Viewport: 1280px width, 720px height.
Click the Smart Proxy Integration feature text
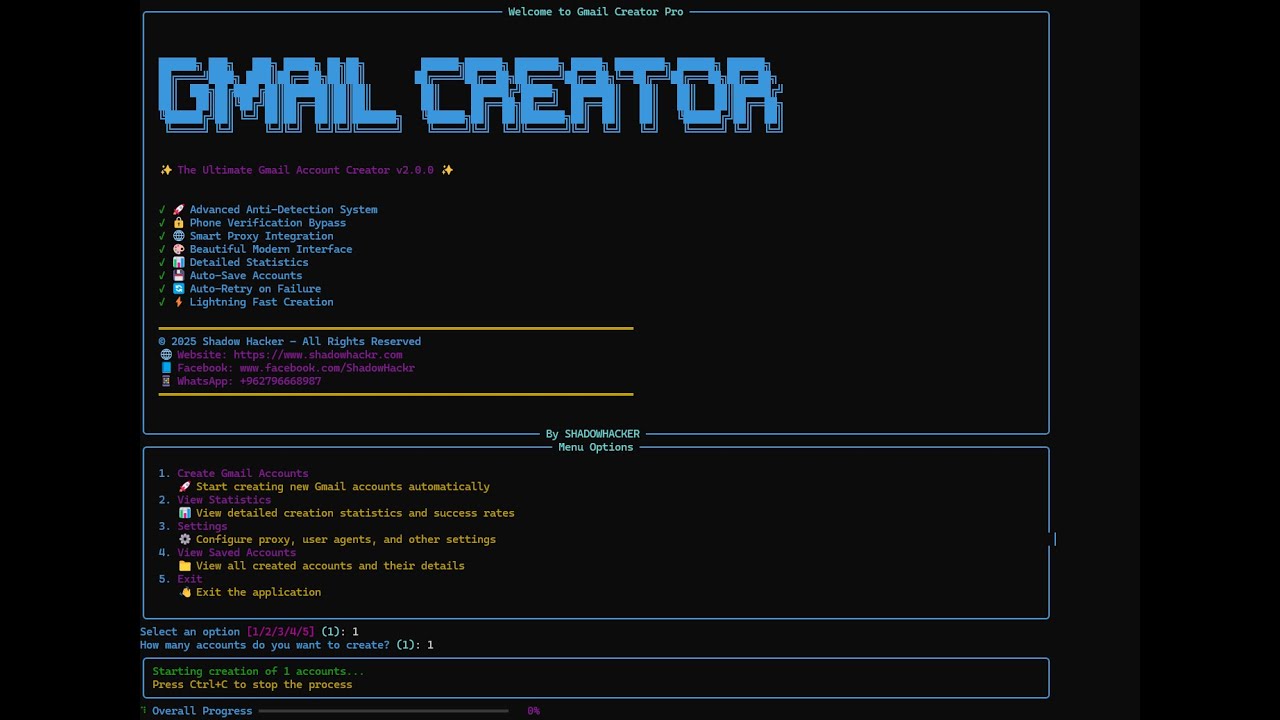(262, 236)
